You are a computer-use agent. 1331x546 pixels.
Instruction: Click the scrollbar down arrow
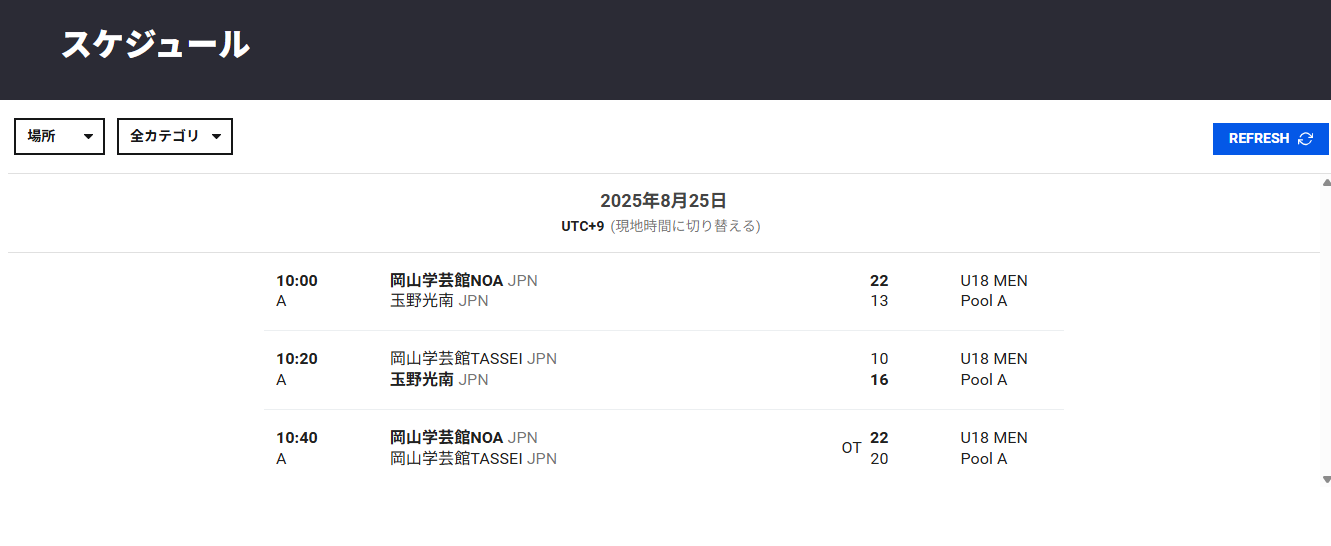coord(1326,480)
